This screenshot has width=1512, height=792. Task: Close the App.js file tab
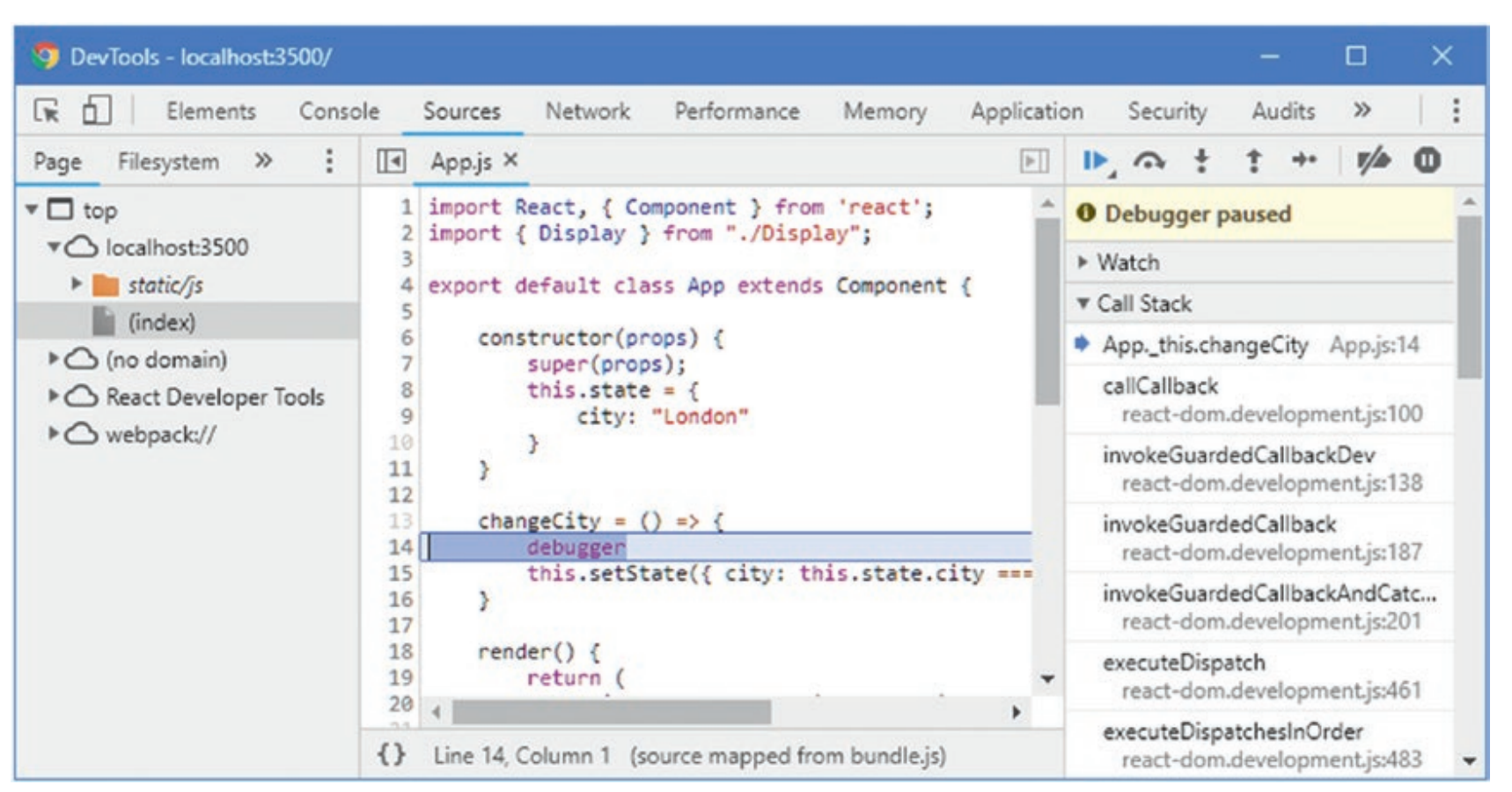[510, 160]
